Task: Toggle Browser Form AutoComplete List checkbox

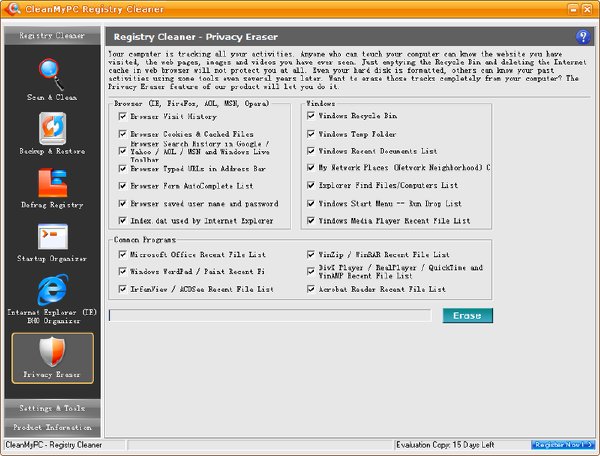Action: pyautogui.click(x=122, y=186)
